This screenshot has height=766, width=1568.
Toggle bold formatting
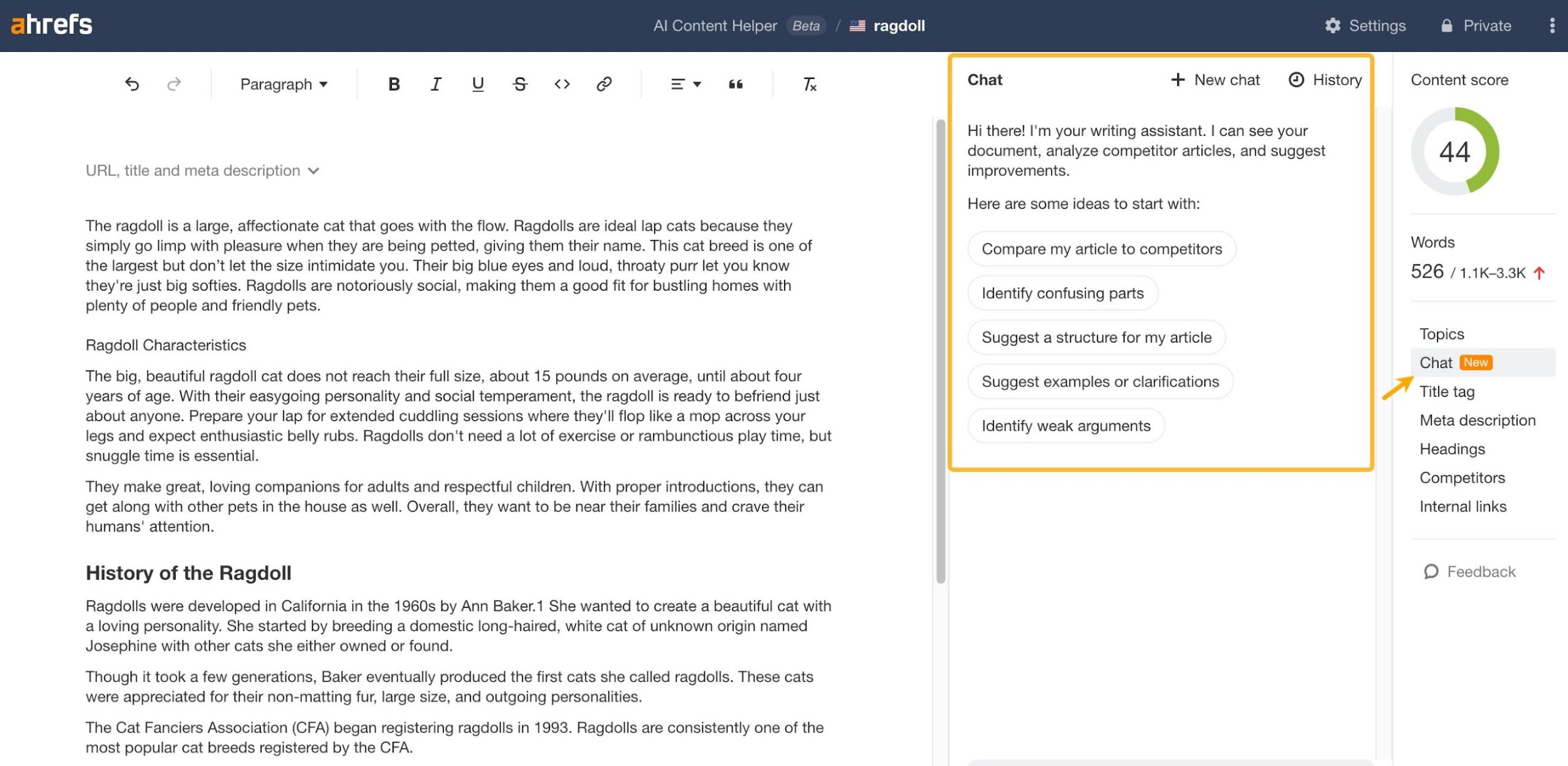394,84
